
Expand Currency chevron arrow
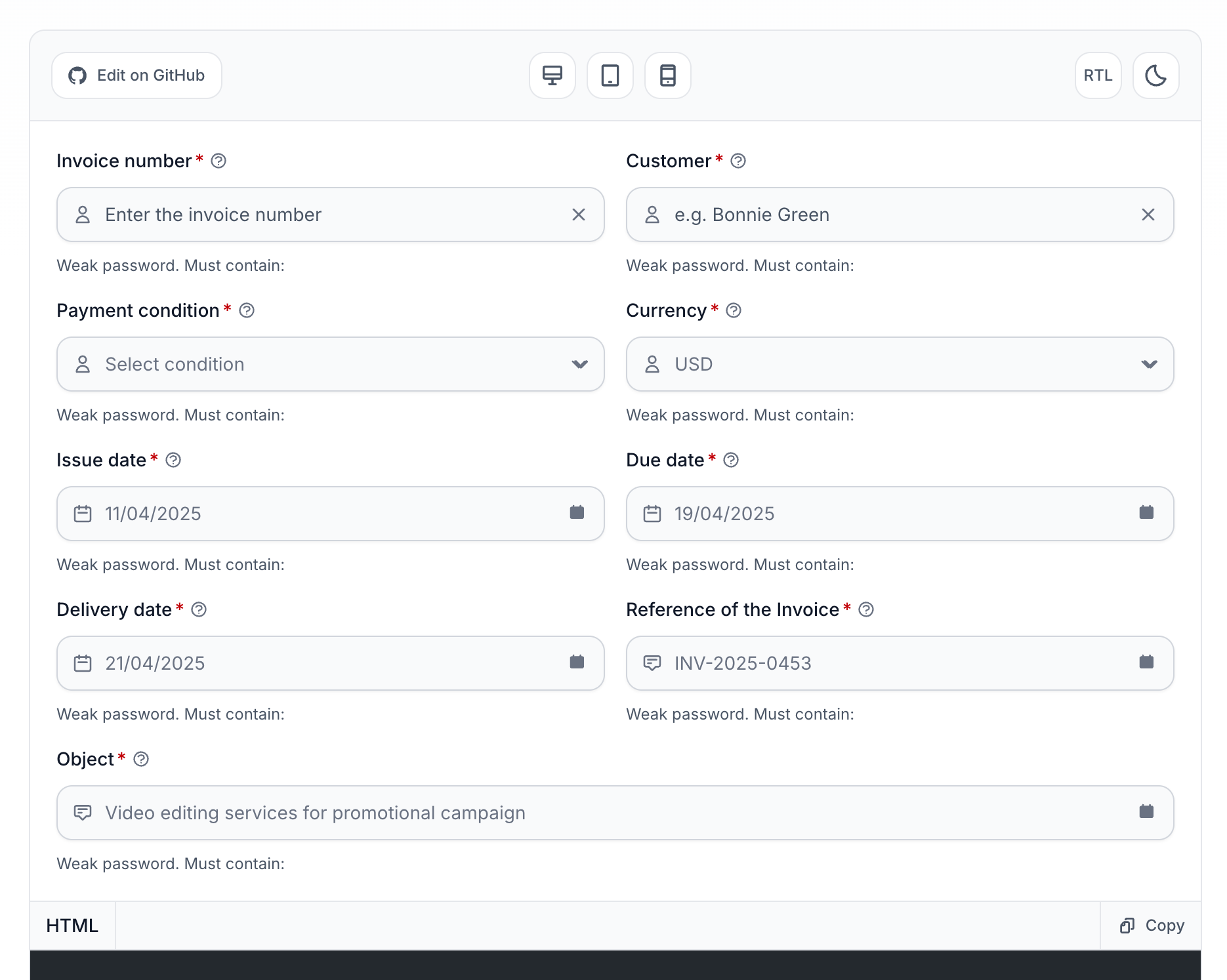click(x=1149, y=364)
